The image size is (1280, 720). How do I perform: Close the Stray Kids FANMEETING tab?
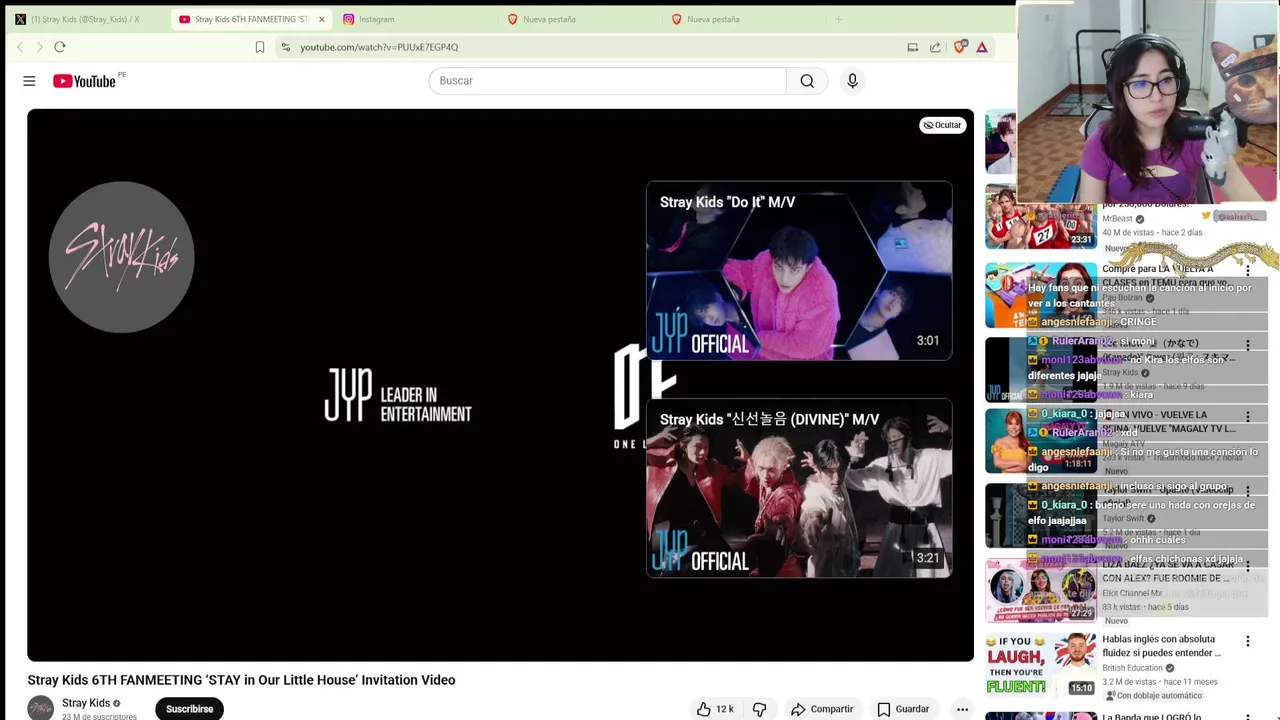coord(322,19)
